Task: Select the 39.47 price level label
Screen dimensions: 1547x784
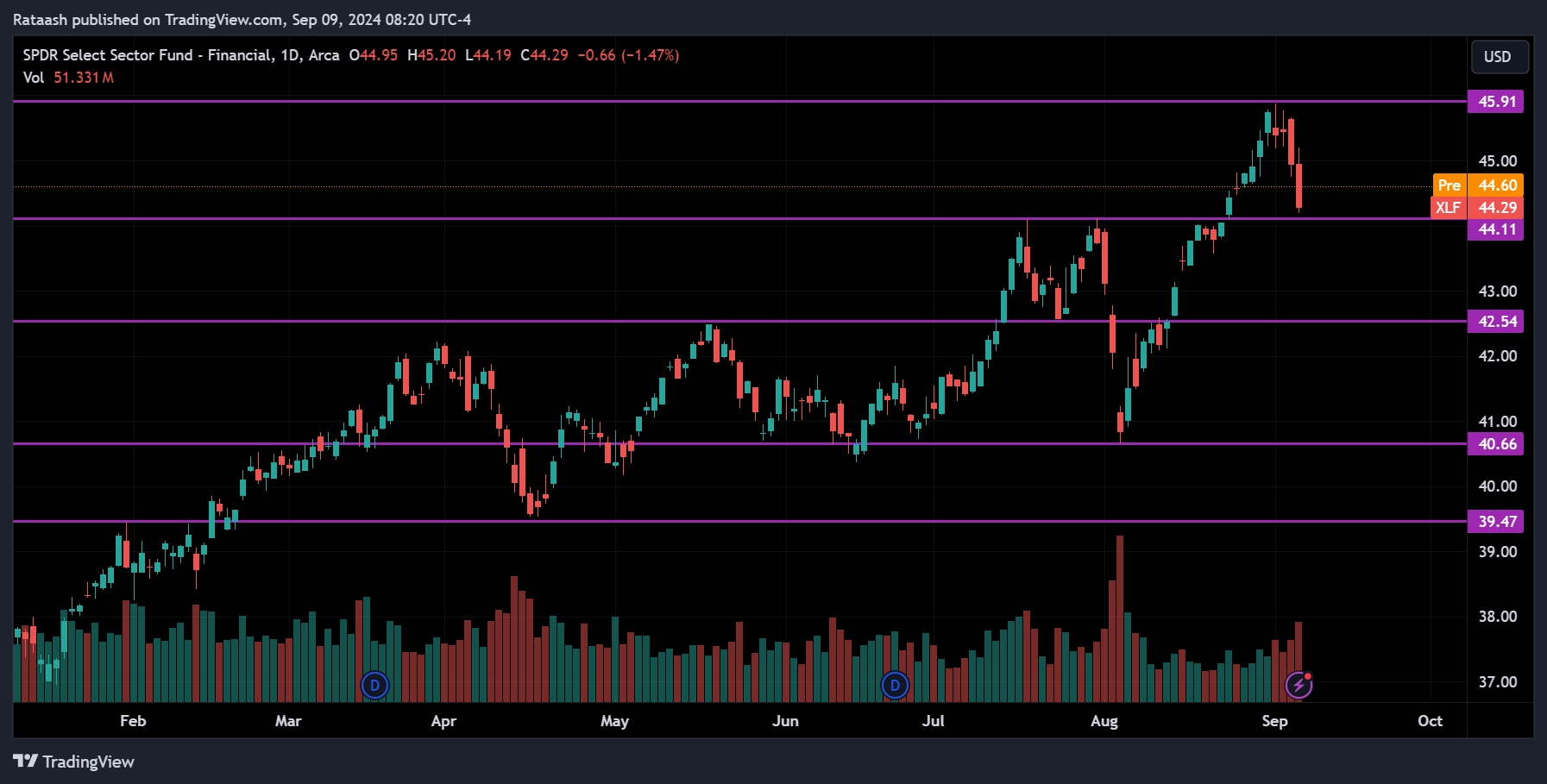Action: pyautogui.click(x=1496, y=522)
